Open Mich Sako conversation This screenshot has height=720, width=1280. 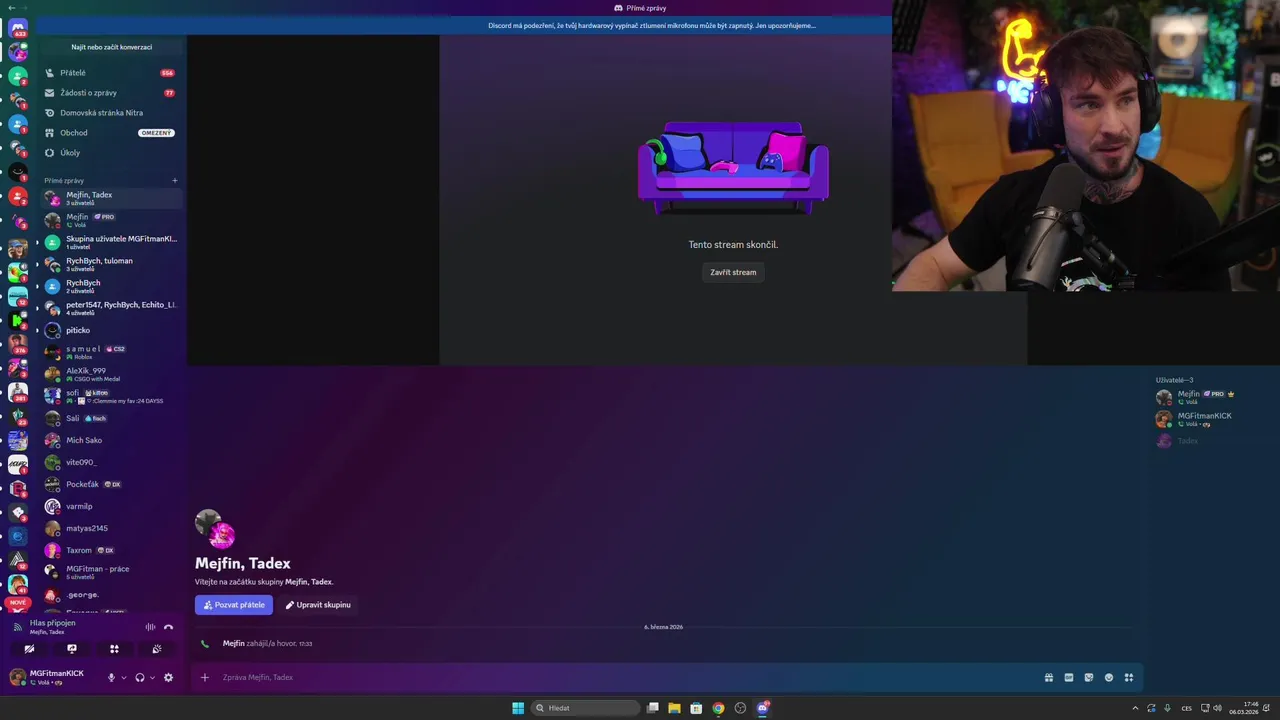[111, 440]
